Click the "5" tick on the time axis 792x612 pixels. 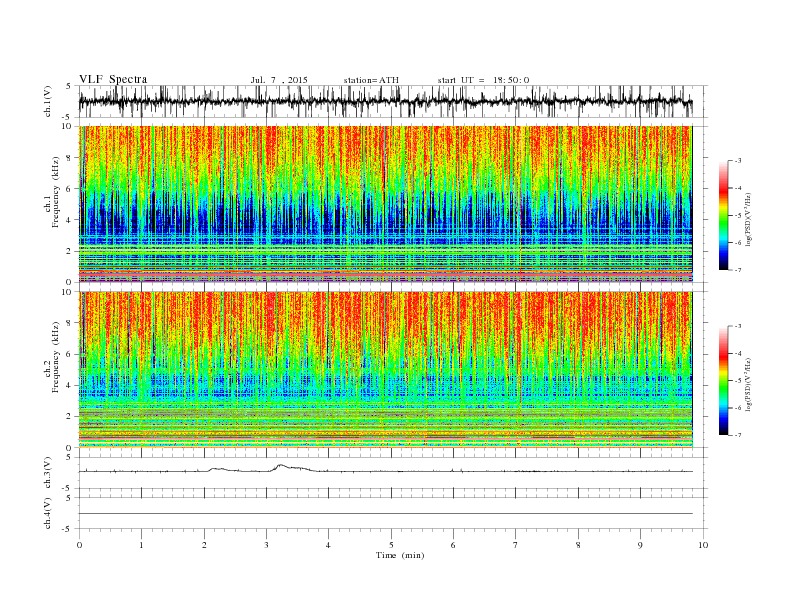tap(391, 545)
